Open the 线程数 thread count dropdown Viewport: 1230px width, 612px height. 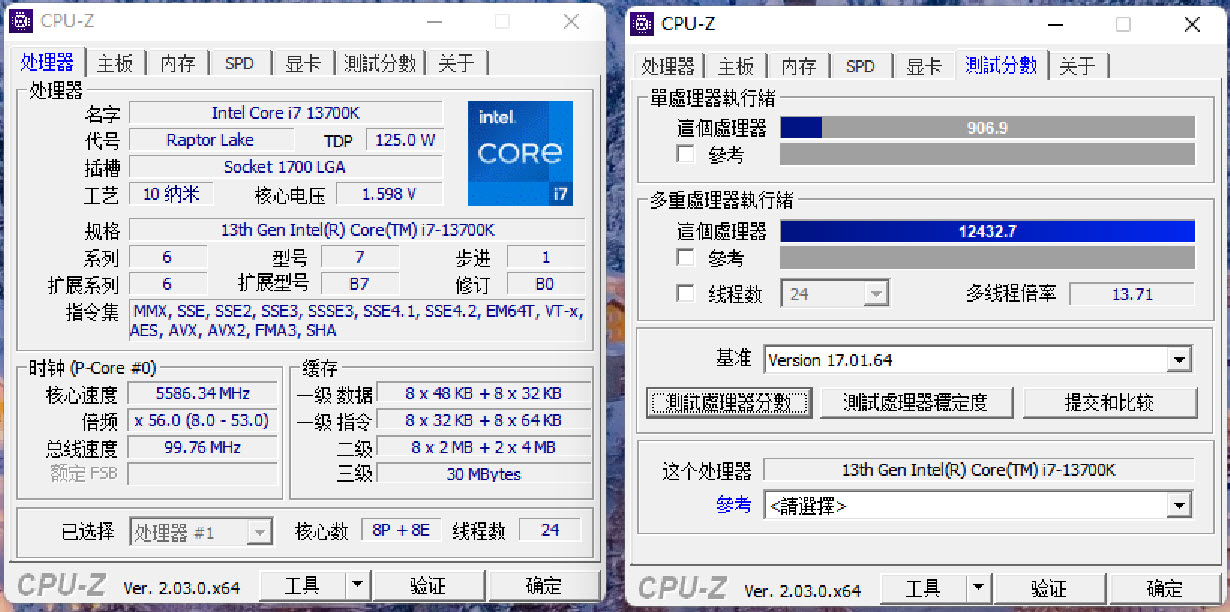[x=876, y=293]
